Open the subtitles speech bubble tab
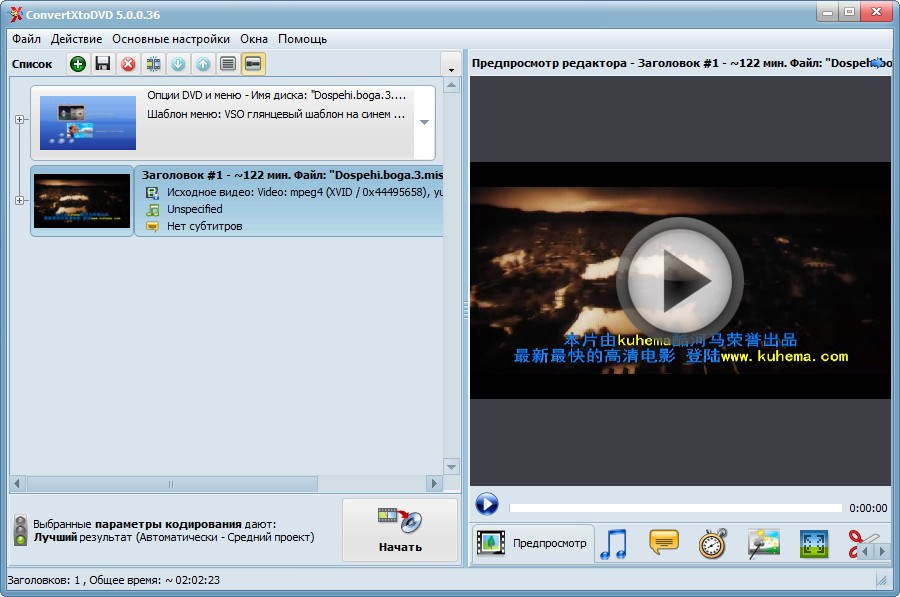Image resolution: width=900 pixels, height=597 pixels. click(x=664, y=543)
